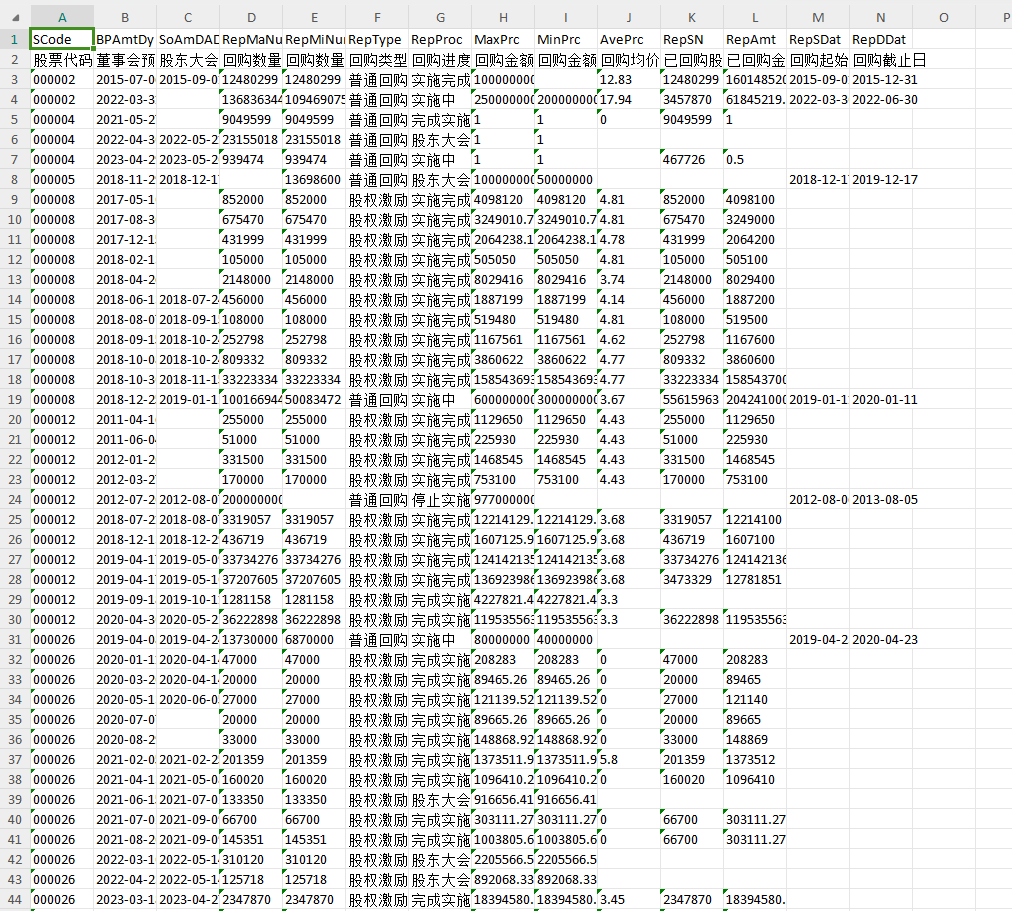
Task: Select the cell containing 2019-12-17
Action: (884, 179)
